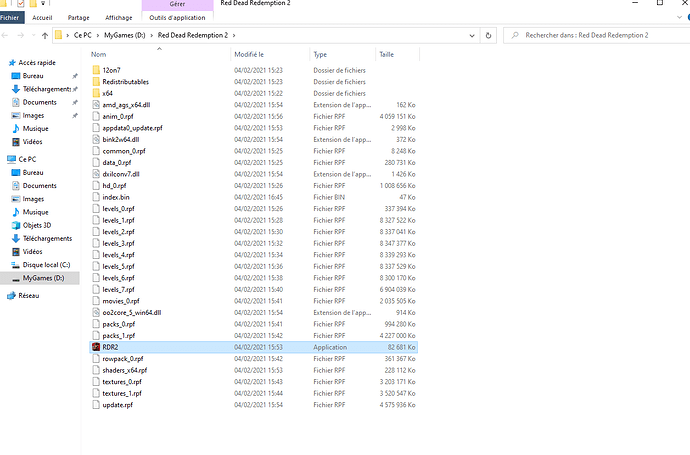The width and height of the screenshot is (690, 455).
Task: Click the search box for Red Dead Redemption 2
Action: tap(598, 35)
